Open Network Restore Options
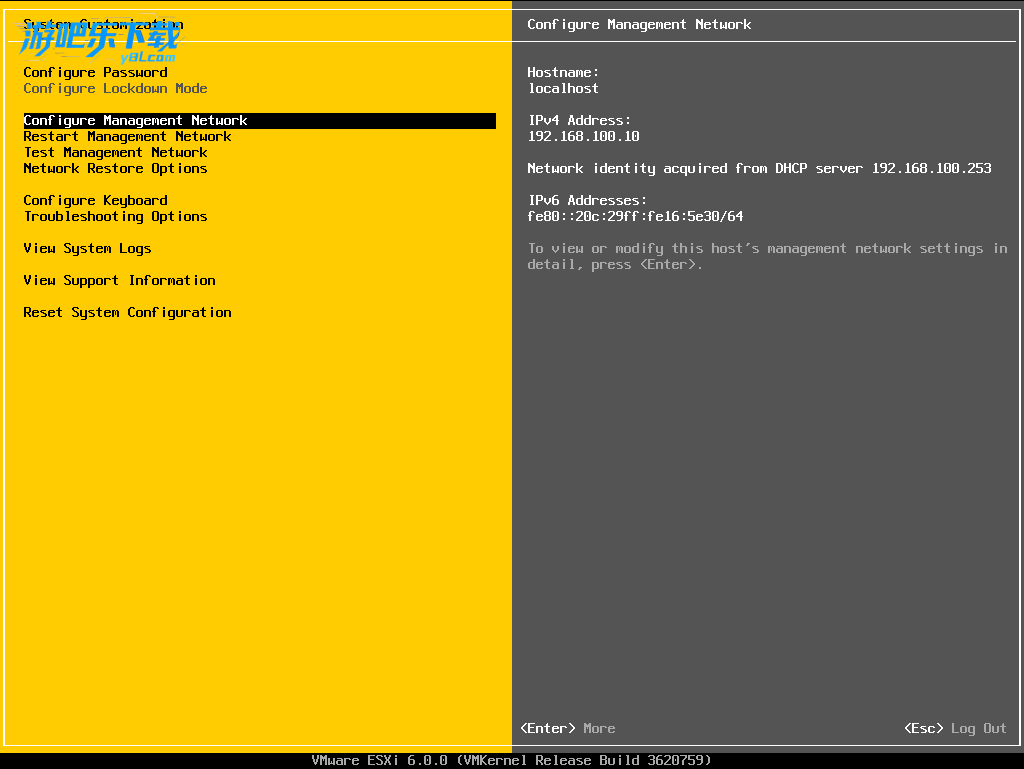This screenshot has width=1024, height=769. pyautogui.click(x=115, y=168)
